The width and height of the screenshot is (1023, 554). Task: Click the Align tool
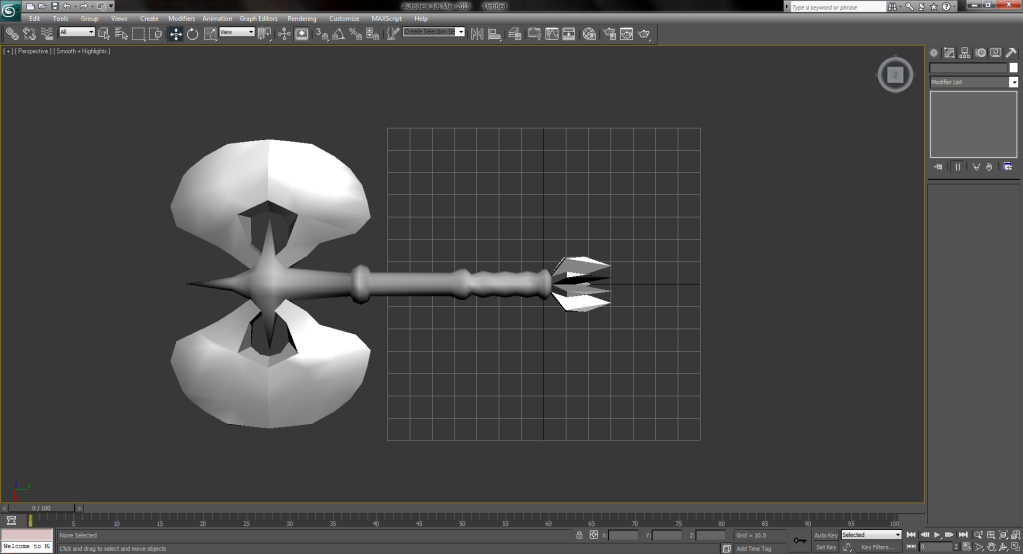click(495, 34)
